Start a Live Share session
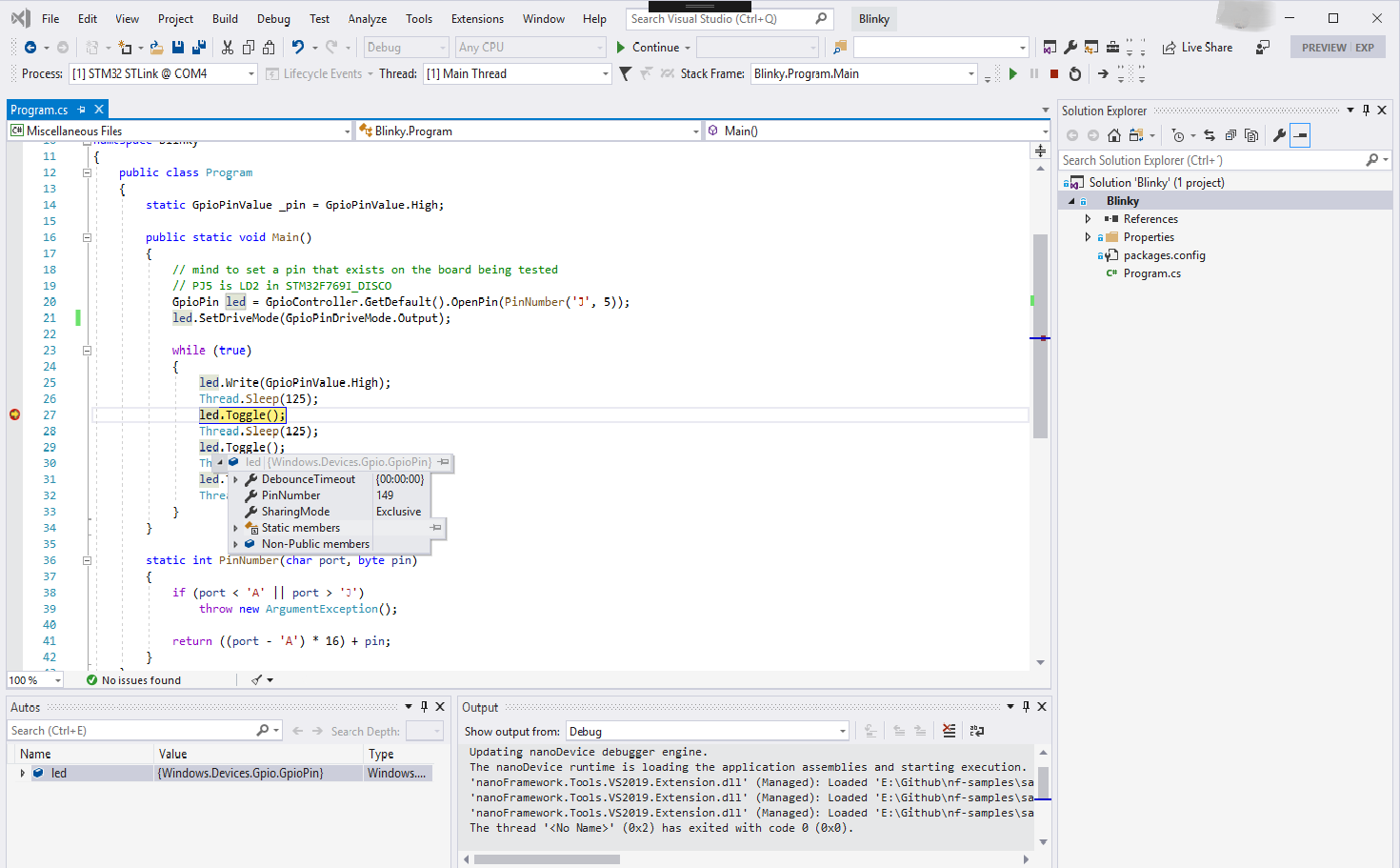Viewport: 1400px width, 868px height. tap(1197, 46)
